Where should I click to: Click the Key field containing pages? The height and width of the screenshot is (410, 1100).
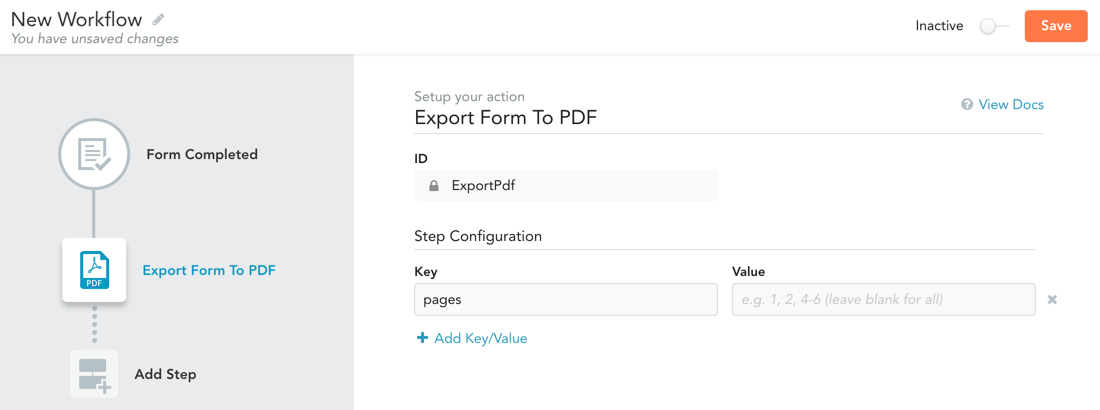(565, 299)
